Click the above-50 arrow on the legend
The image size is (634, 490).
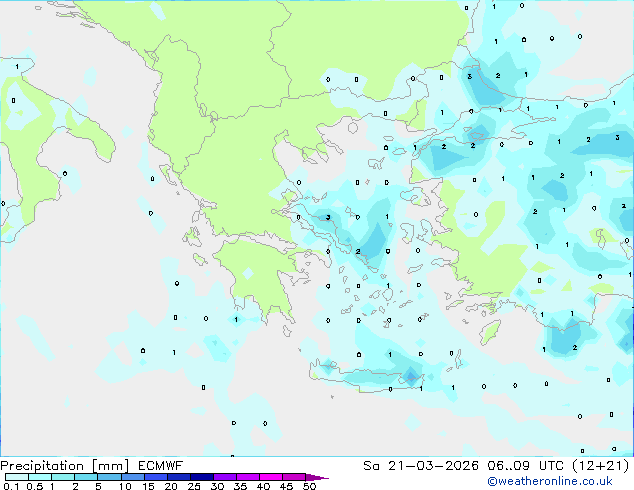pos(317,477)
